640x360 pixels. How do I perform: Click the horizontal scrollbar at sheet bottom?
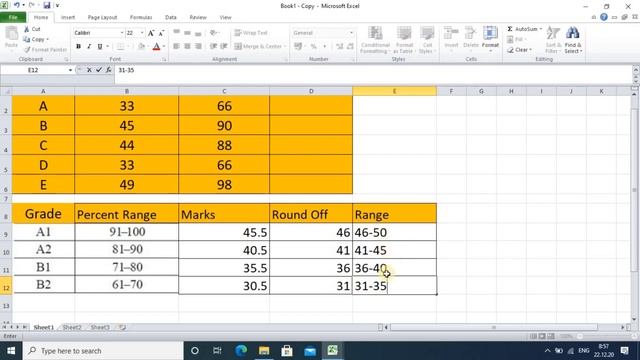(x=494, y=327)
